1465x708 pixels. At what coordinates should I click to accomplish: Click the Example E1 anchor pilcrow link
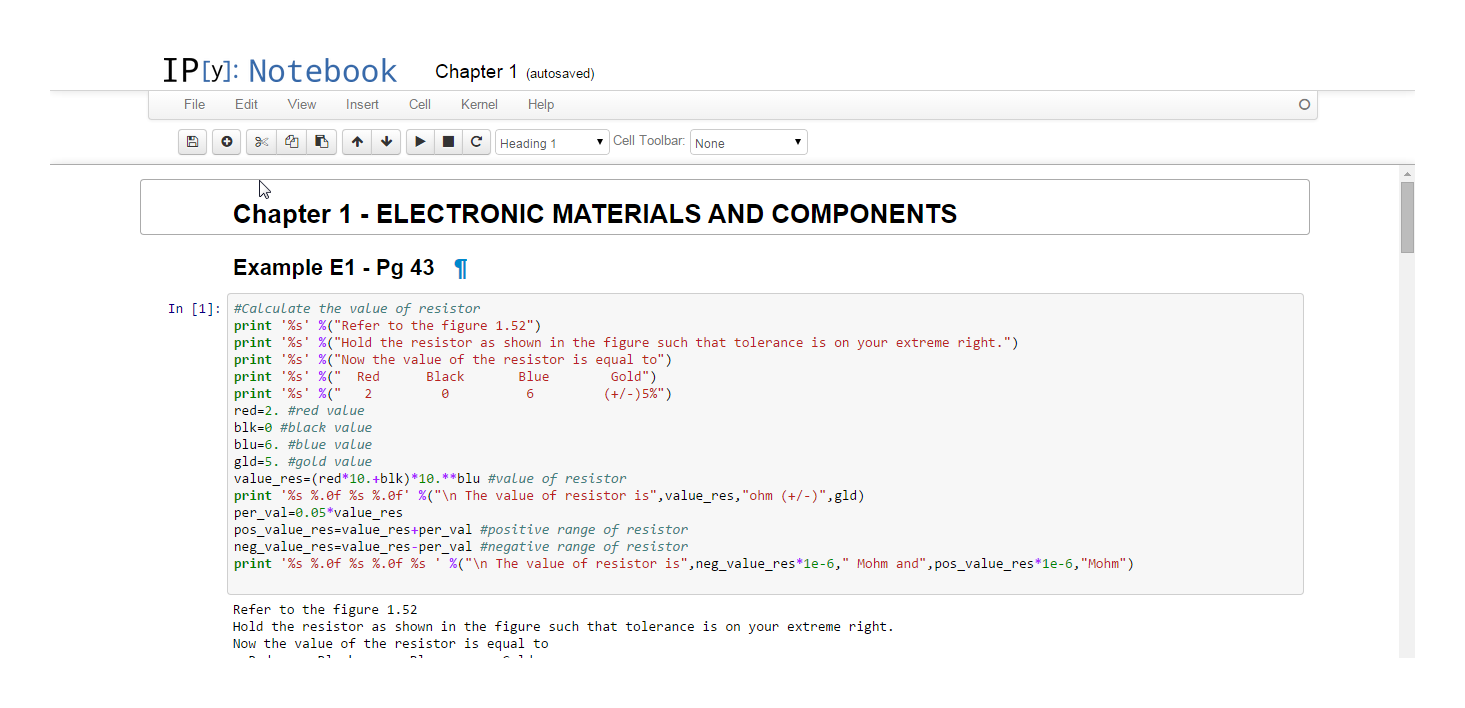point(460,268)
